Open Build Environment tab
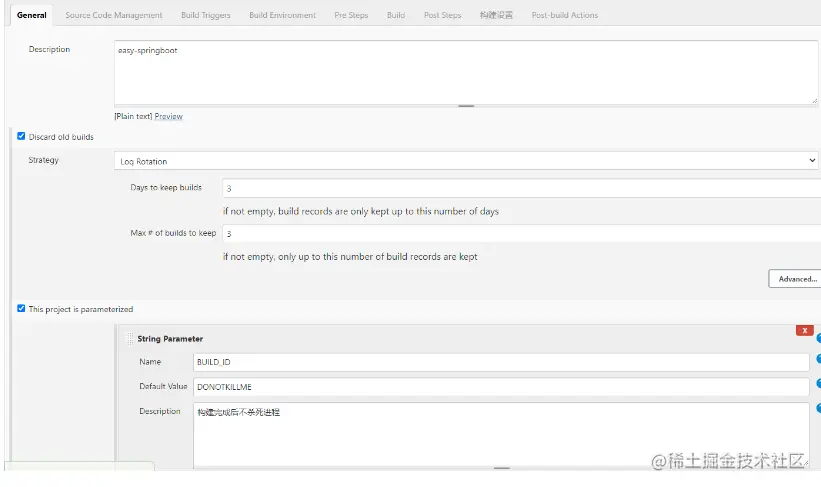The width and height of the screenshot is (821, 487). (282, 15)
